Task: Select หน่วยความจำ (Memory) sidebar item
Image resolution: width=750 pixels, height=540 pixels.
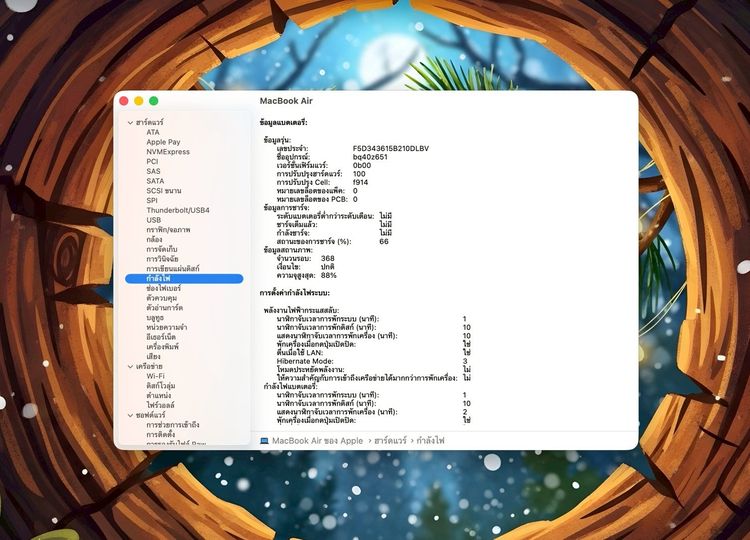Action: tap(167, 327)
